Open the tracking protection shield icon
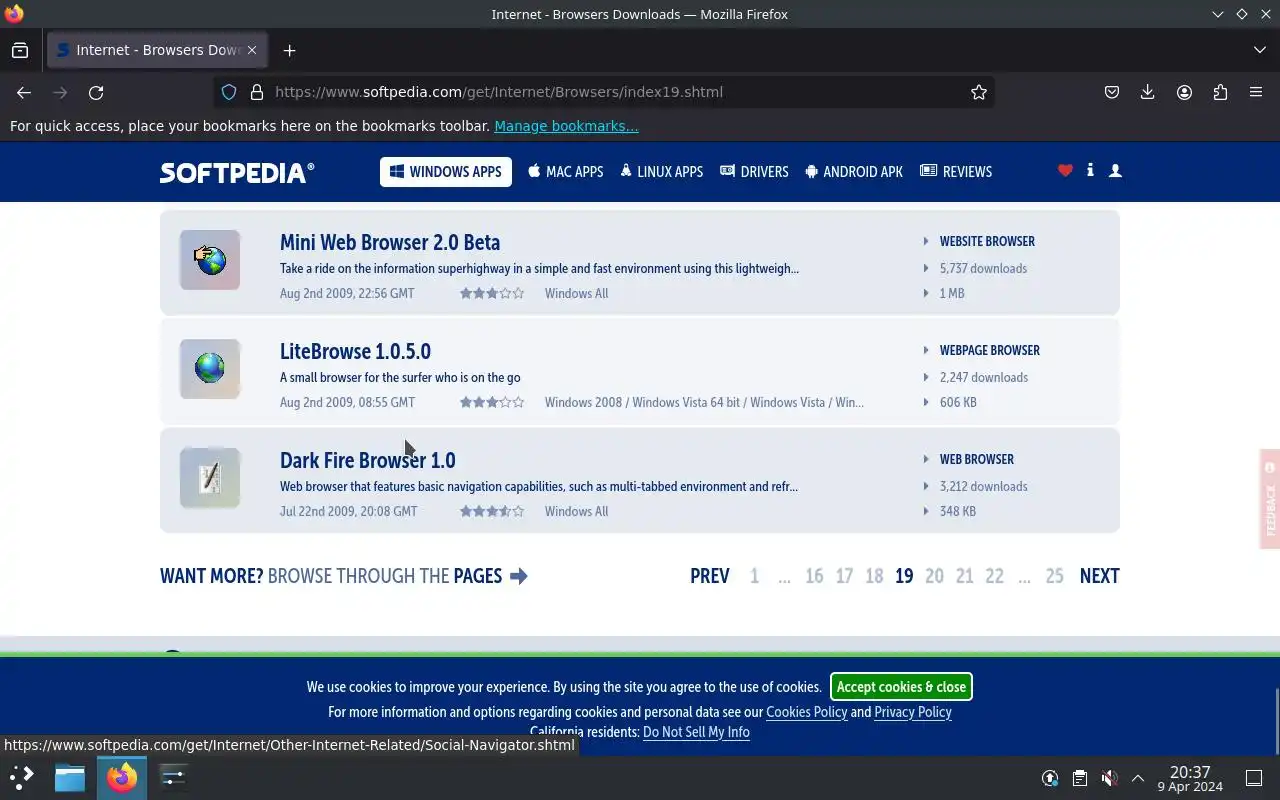Screen dimensions: 1280x800 tap(229, 92)
